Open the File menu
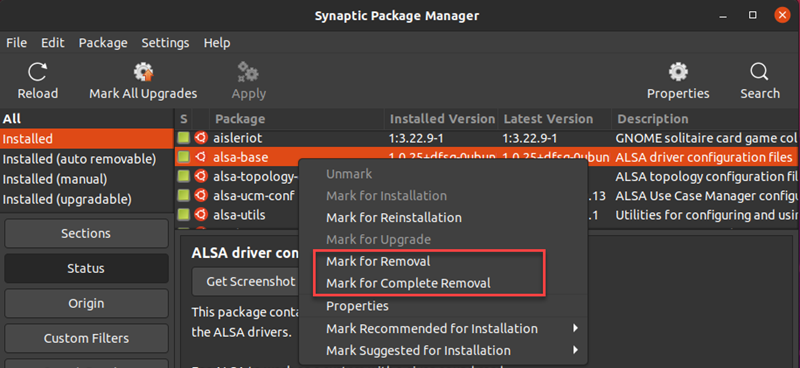Screen dimensions: 800x368 tap(16, 43)
